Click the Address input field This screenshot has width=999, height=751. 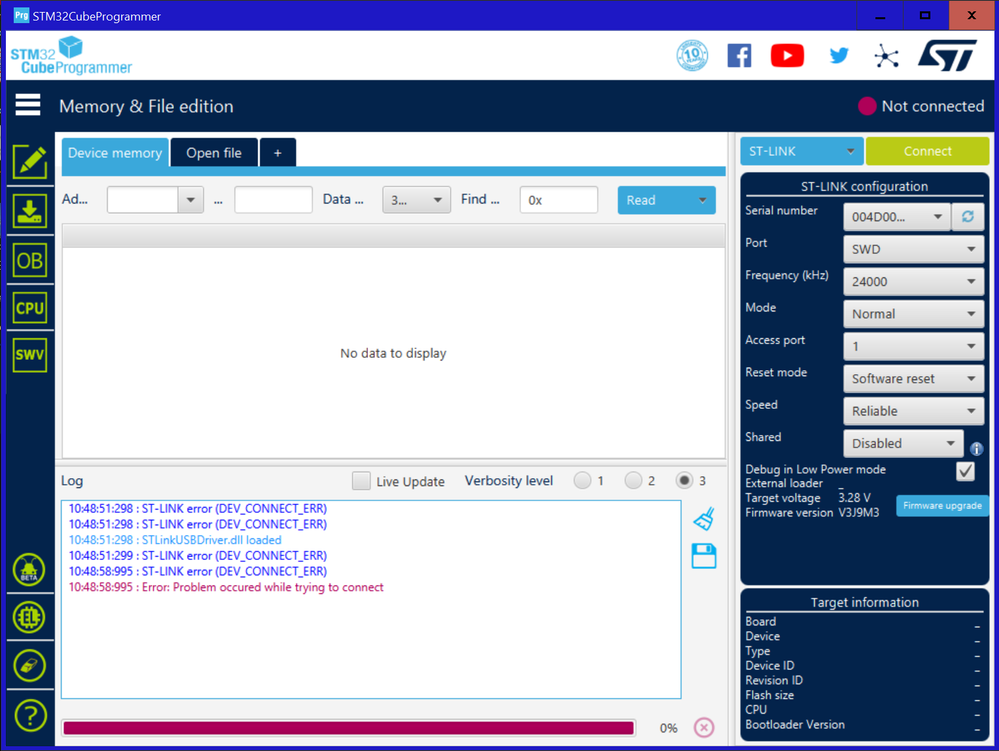[143, 200]
